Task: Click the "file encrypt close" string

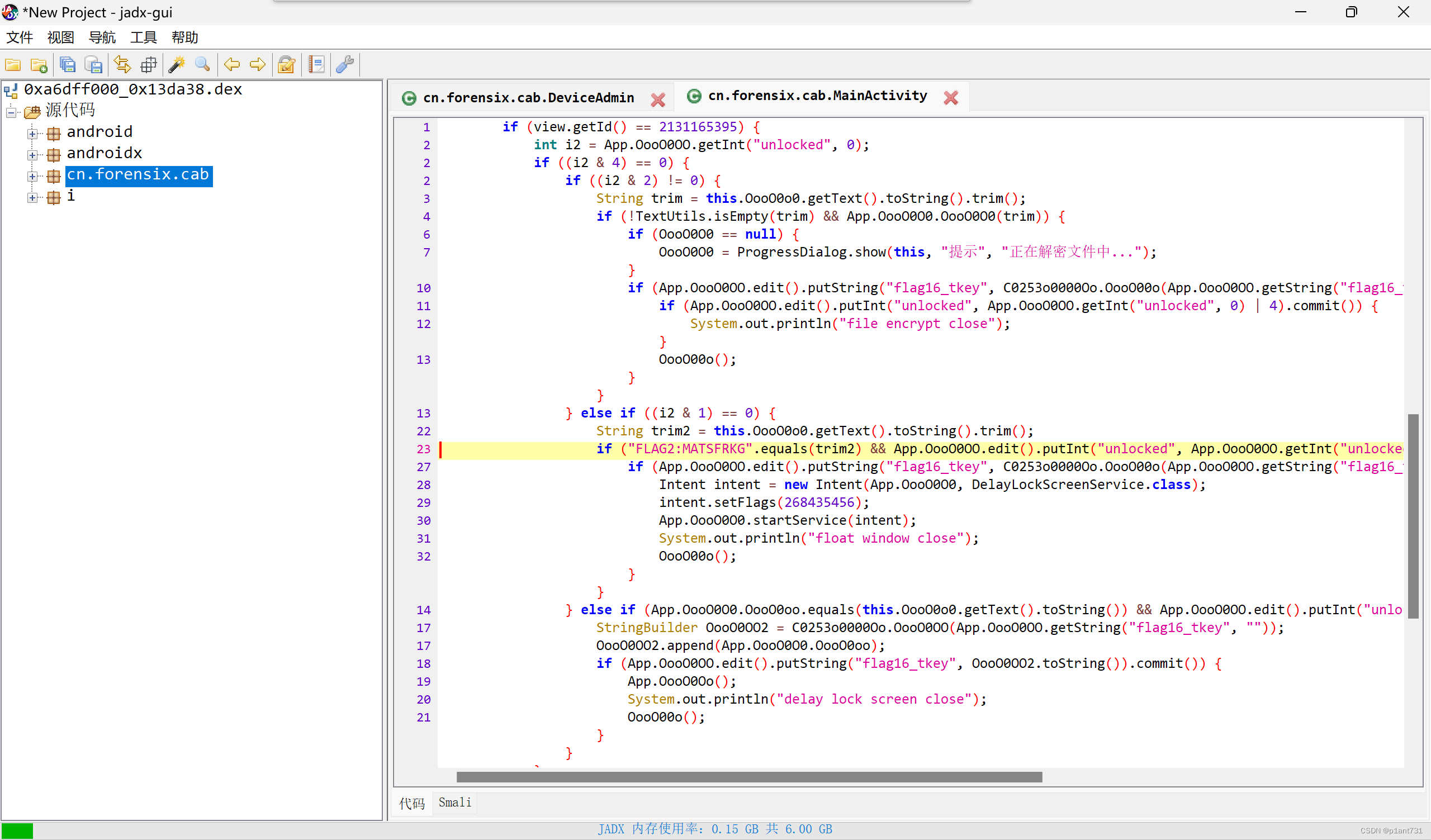Action: click(x=921, y=324)
